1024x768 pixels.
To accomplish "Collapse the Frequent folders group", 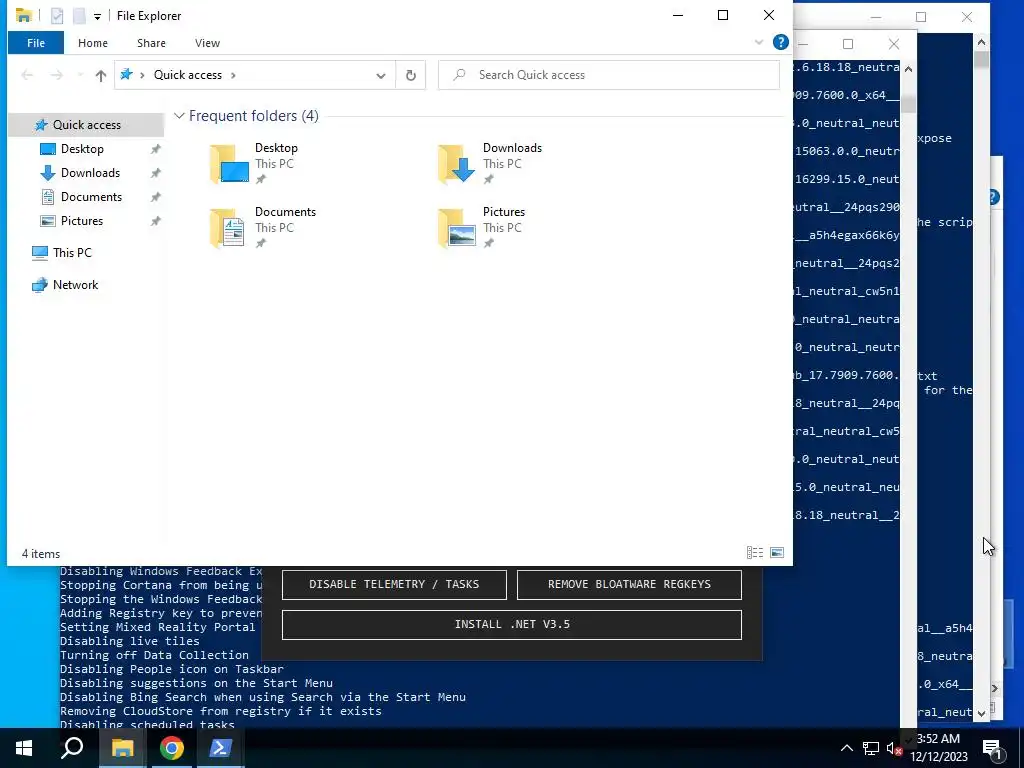I will click(179, 116).
